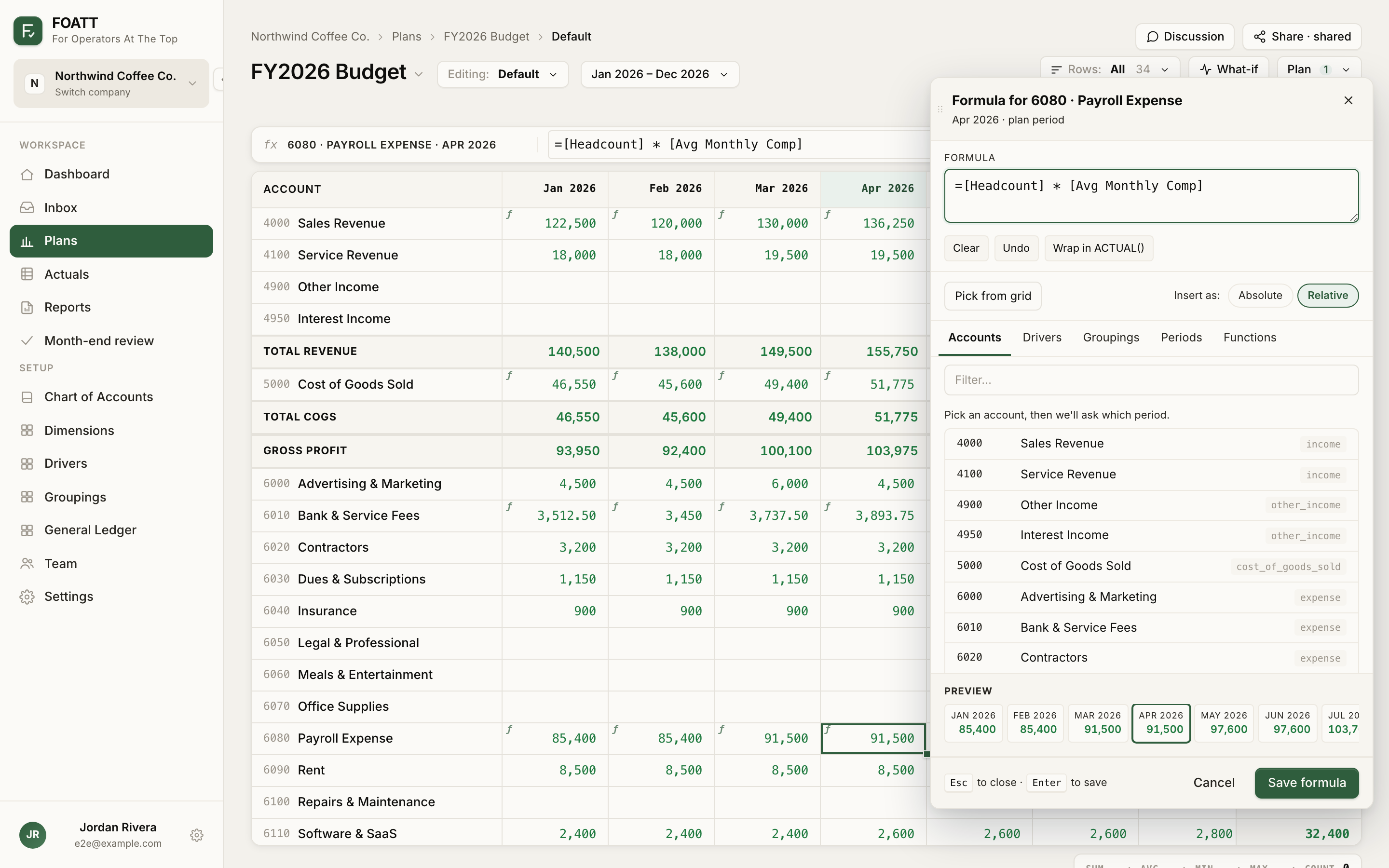Open the Editing Default version dropdown
Screen dimensions: 1389x868
503,74
